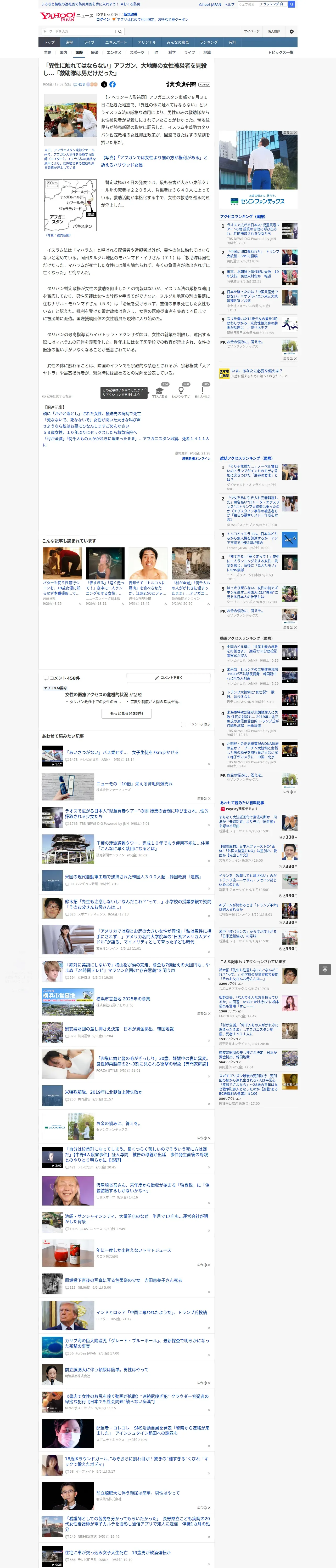Open ranking item 1 ラオスで広がる日本人
Image resolution: width=336 pixels, height=1568 pixels.
[253, 229]
